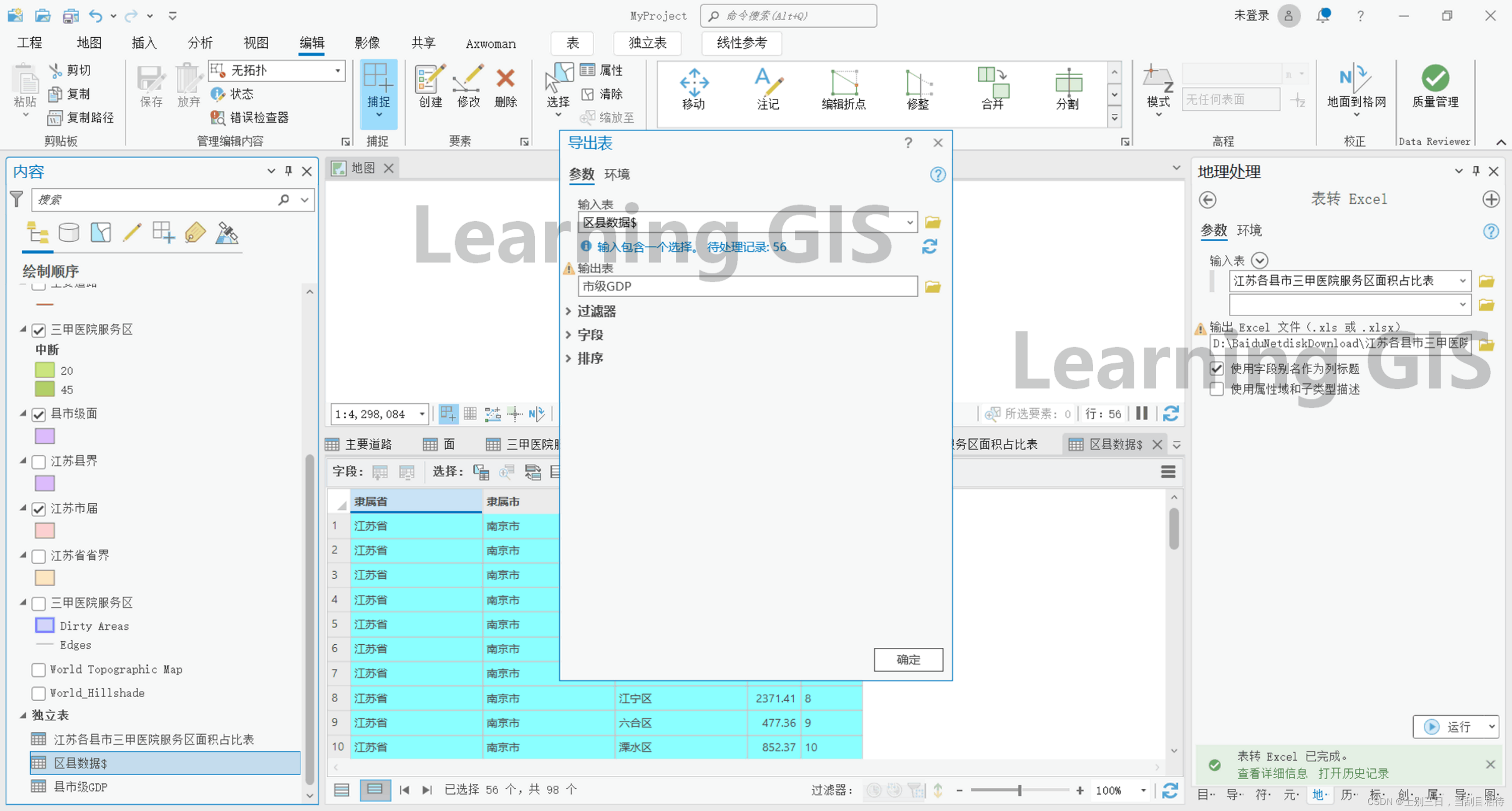
Task: Open the input table dropdown 区县数据$
Action: 909,223
